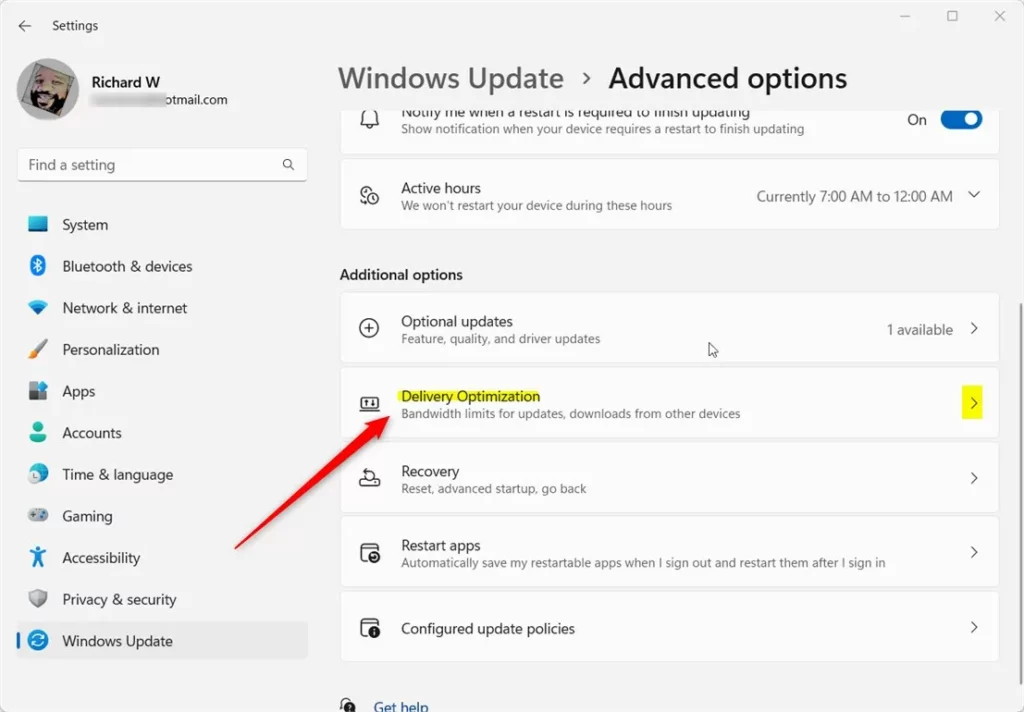Viewport: 1024px width, 712px height.
Task: Click the Accessibility figure icon
Action: pos(38,557)
